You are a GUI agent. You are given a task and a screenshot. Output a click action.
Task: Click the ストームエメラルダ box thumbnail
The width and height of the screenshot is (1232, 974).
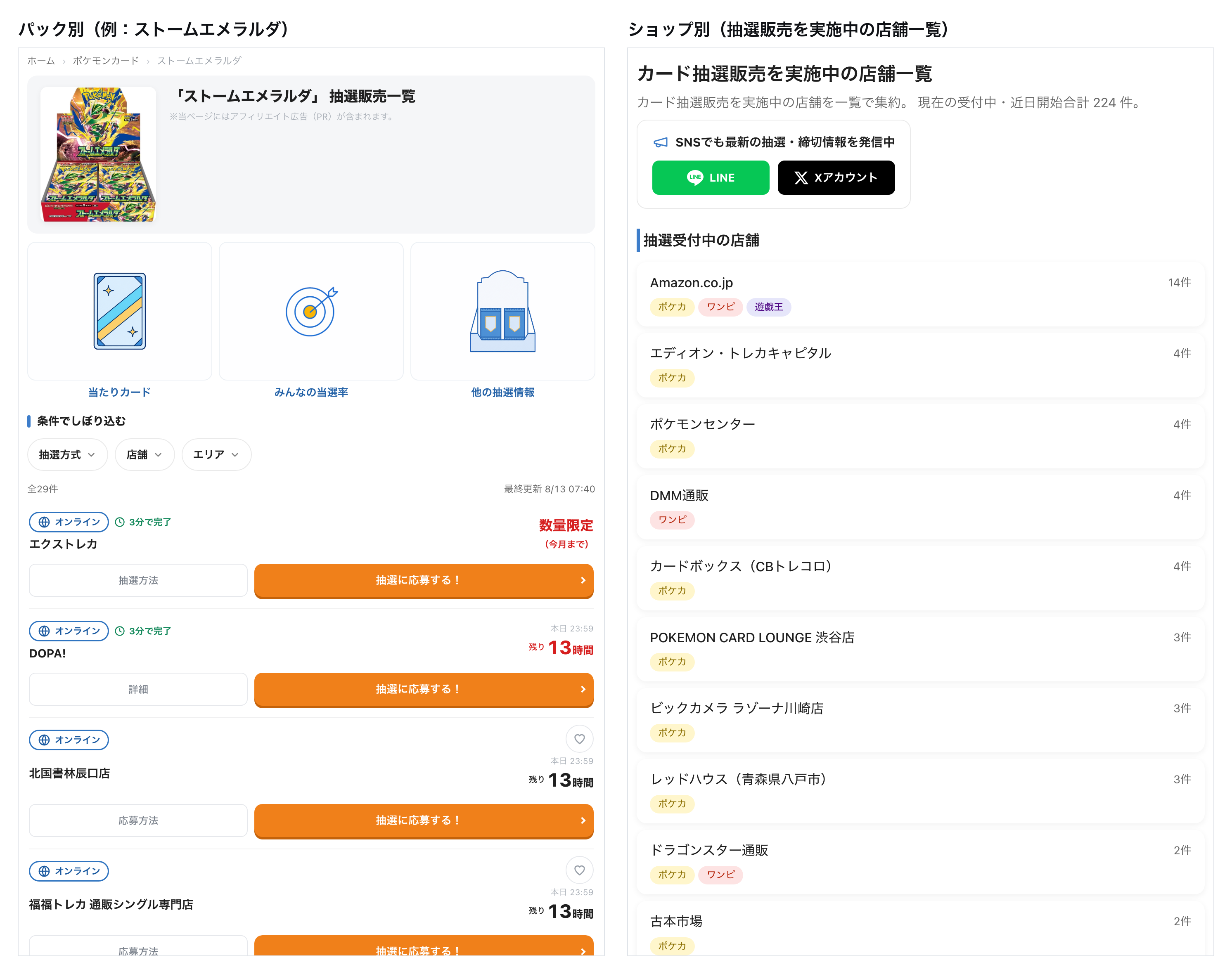(x=98, y=154)
